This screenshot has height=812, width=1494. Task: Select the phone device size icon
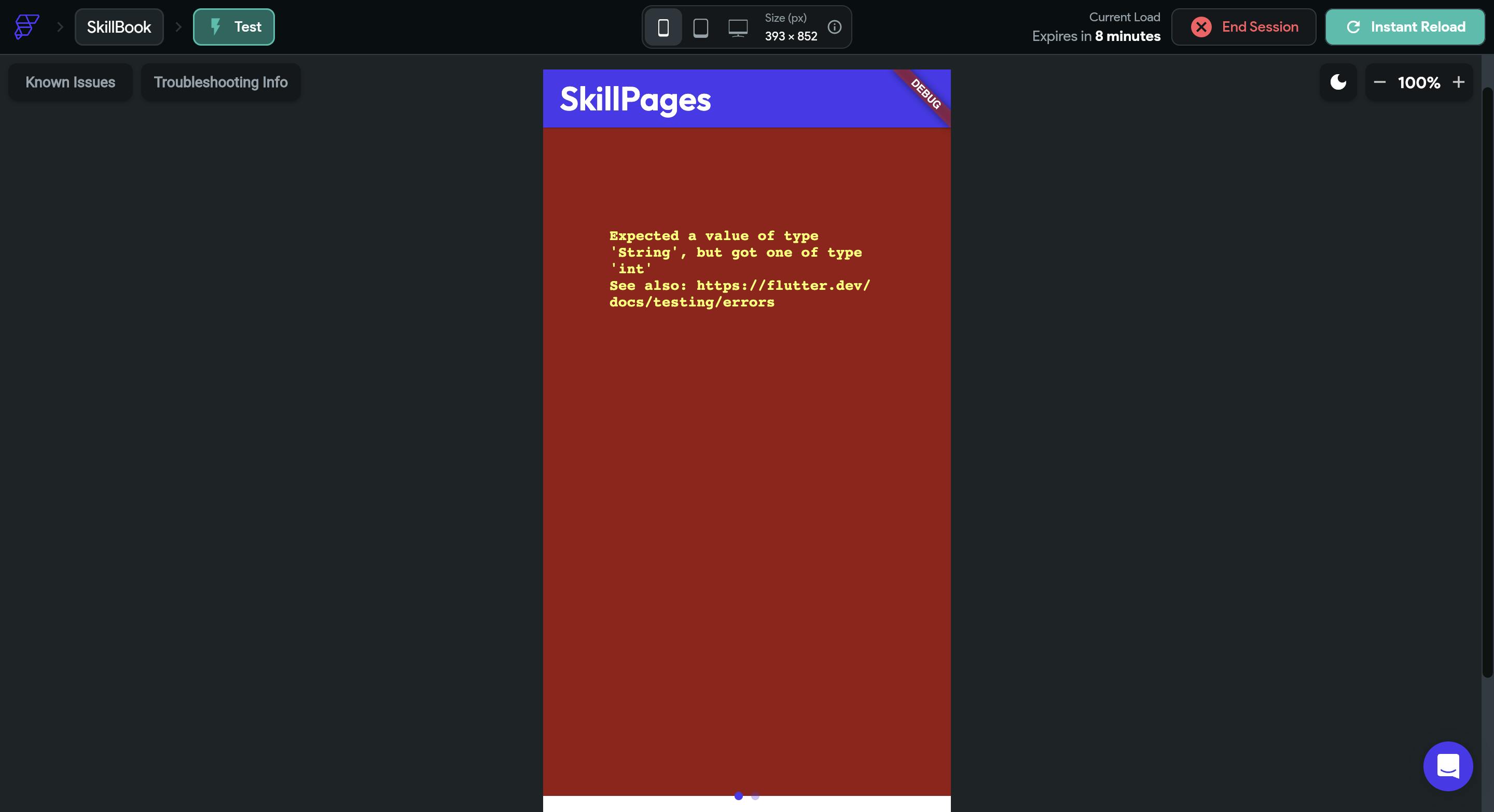pos(663,27)
